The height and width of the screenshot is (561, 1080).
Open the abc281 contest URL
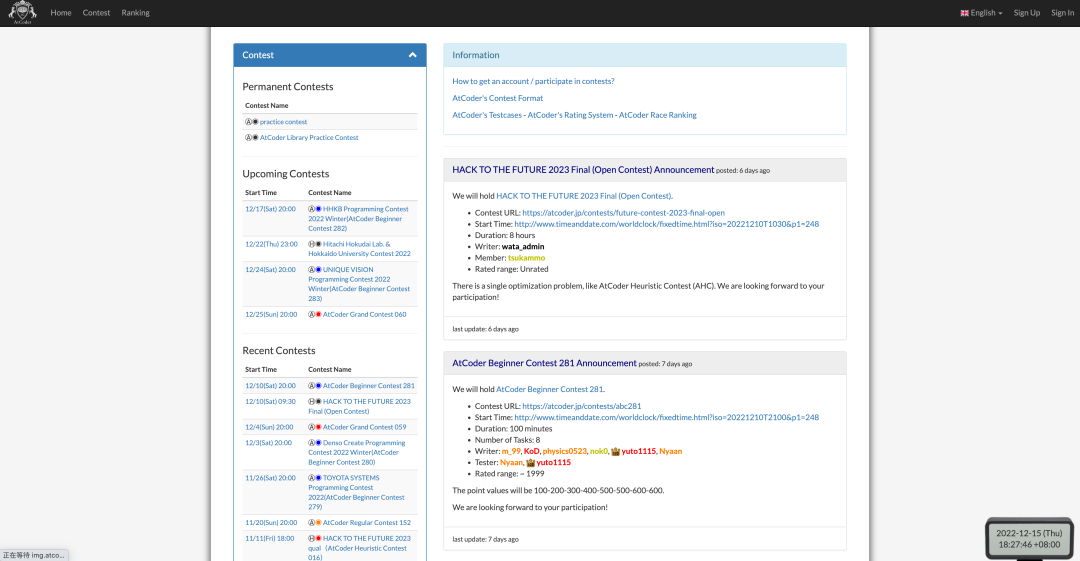click(x=581, y=407)
